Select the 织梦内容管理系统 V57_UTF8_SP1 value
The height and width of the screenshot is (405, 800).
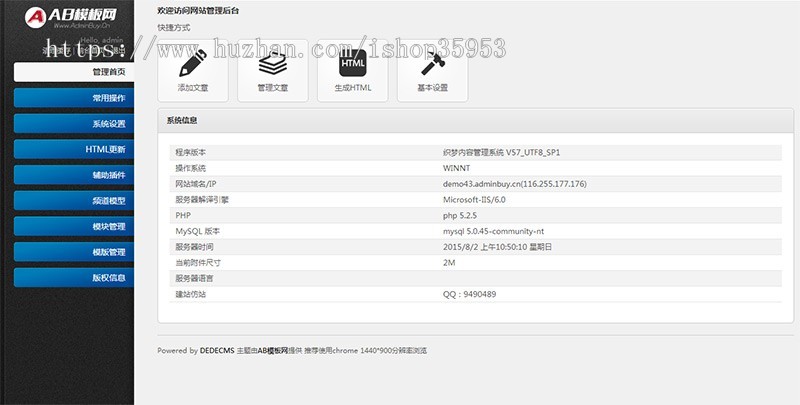coord(501,153)
